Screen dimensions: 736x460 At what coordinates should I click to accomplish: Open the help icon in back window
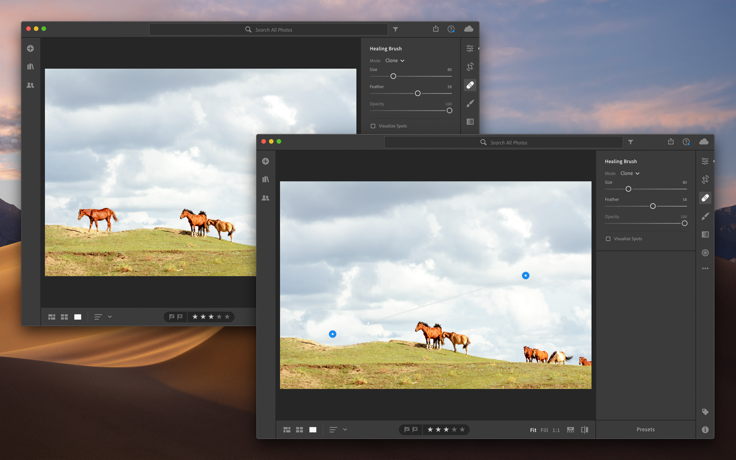click(451, 29)
